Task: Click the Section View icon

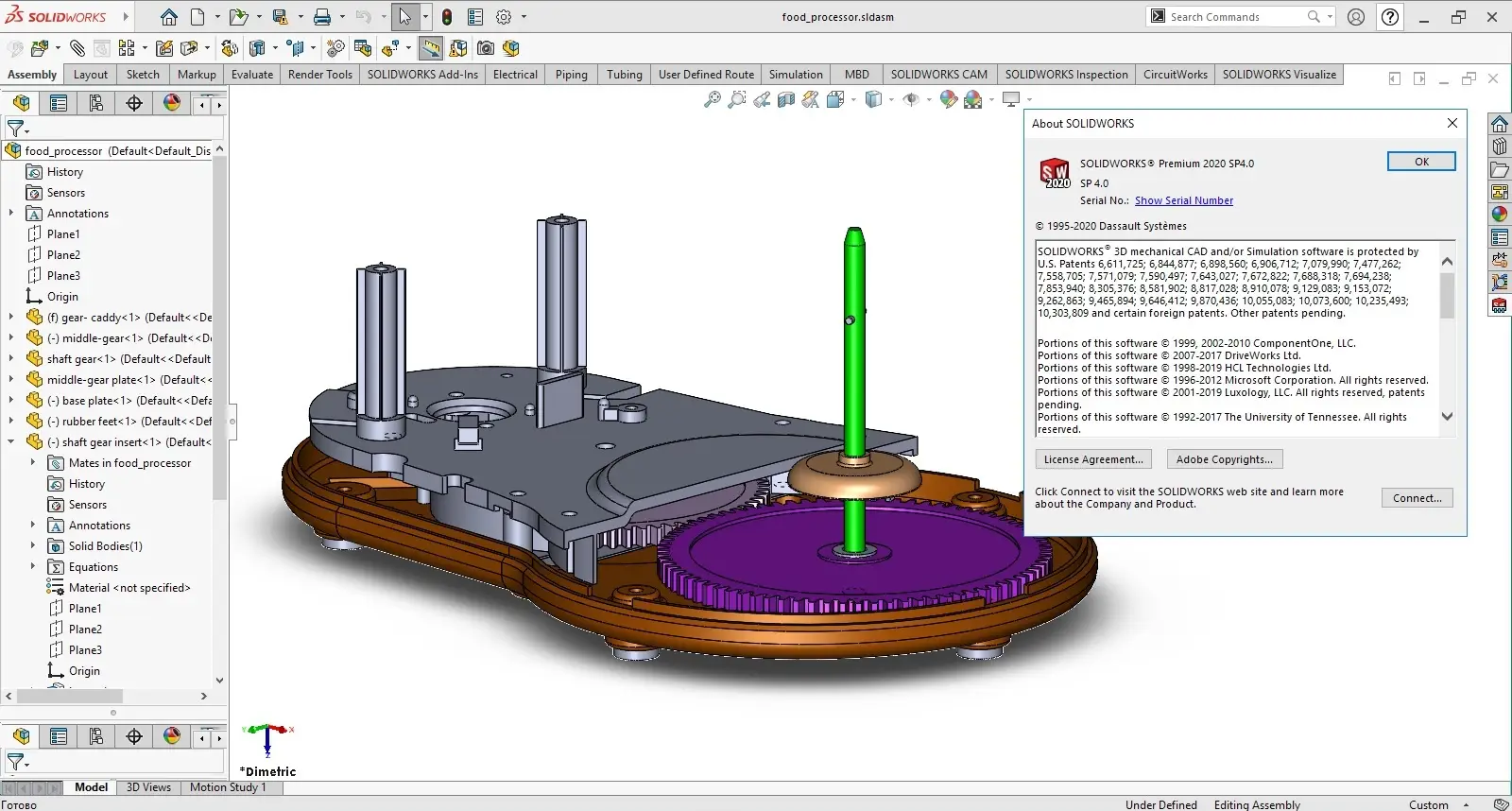Action: [x=786, y=99]
